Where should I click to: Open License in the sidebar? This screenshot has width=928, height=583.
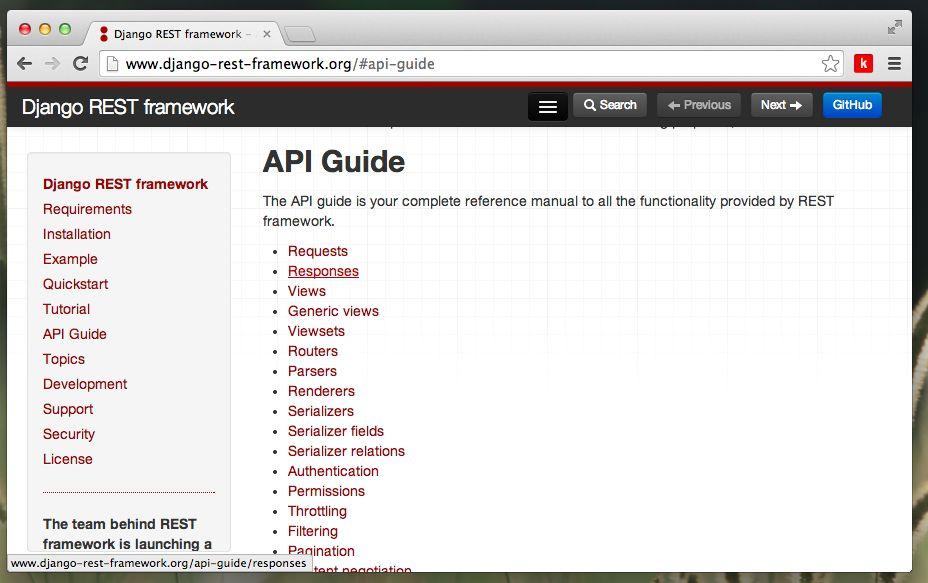[x=67, y=459]
